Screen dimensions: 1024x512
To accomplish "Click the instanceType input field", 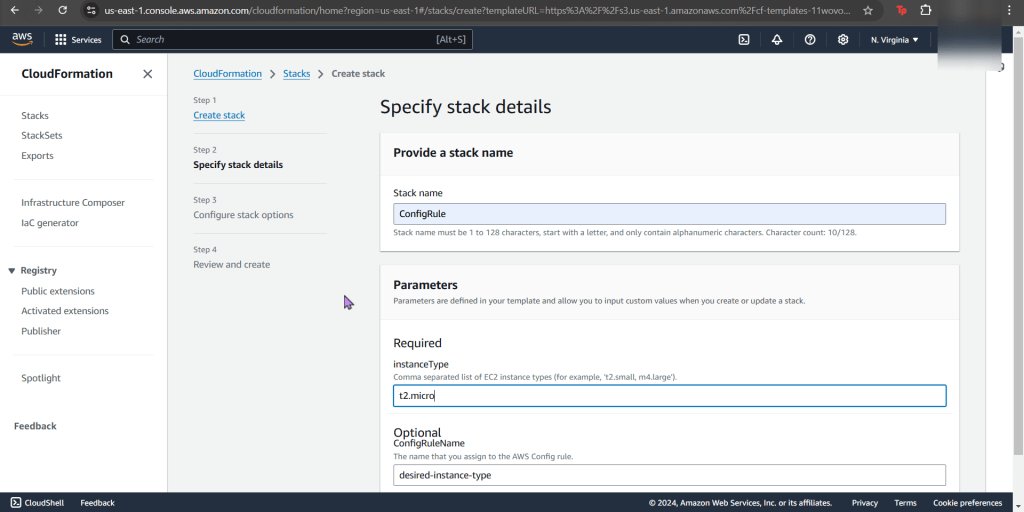I will 669,396.
